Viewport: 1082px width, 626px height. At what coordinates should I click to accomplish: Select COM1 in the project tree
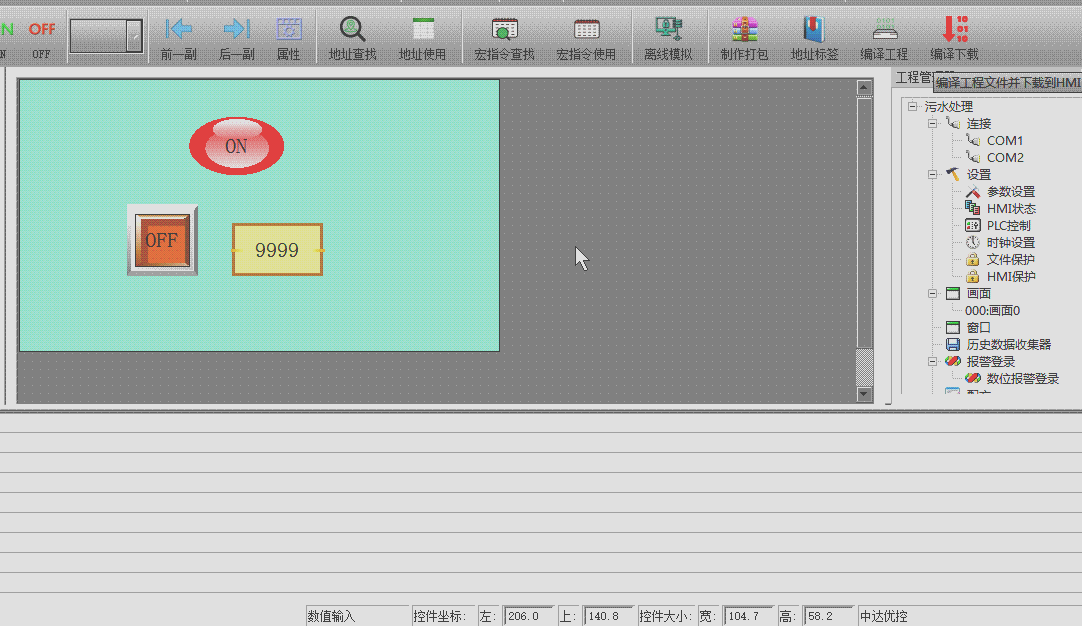click(1004, 141)
